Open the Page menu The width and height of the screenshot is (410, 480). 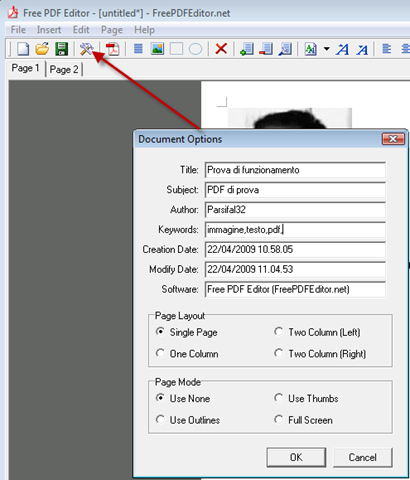[x=112, y=30]
